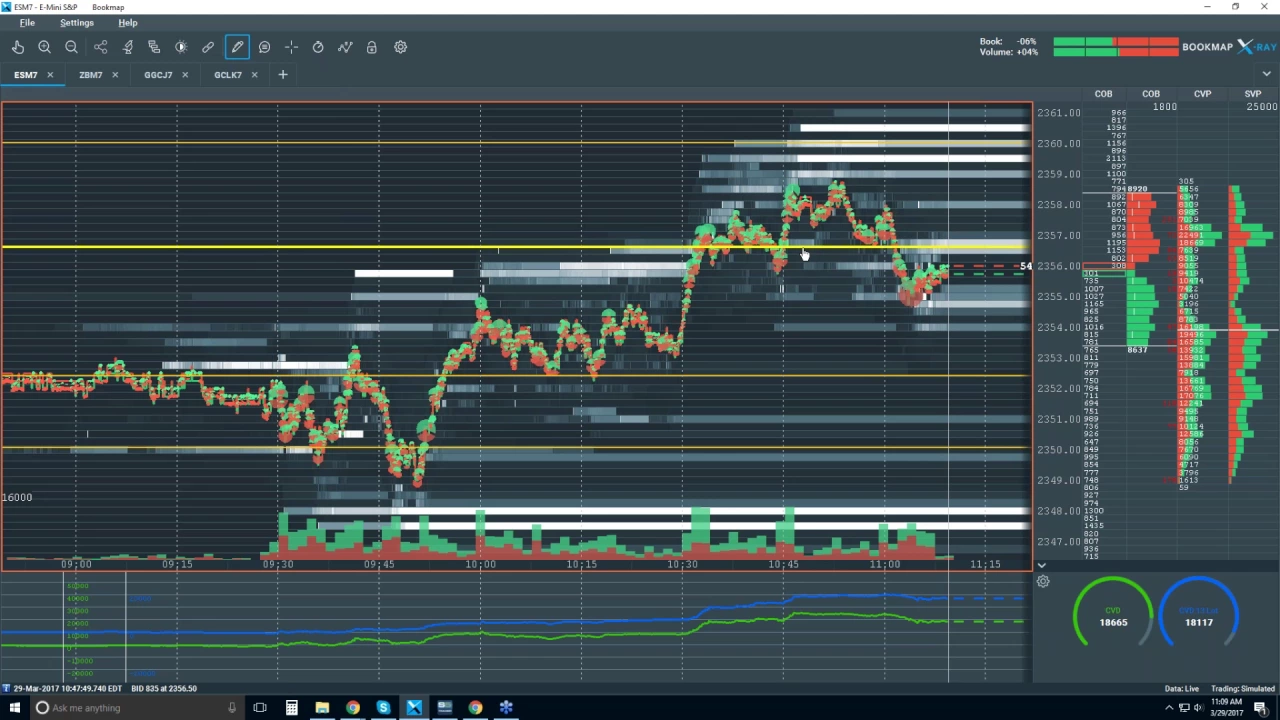Image resolution: width=1280 pixels, height=720 pixels.
Task: Click the green CVD gauge showing 18665
Action: tap(1113, 612)
